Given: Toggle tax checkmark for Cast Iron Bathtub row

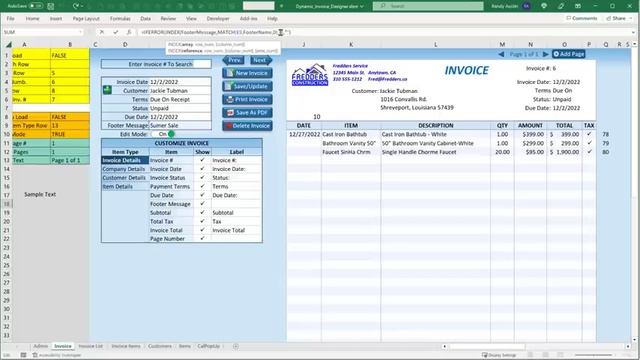Looking at the screenshot, I should coord(589,134).
